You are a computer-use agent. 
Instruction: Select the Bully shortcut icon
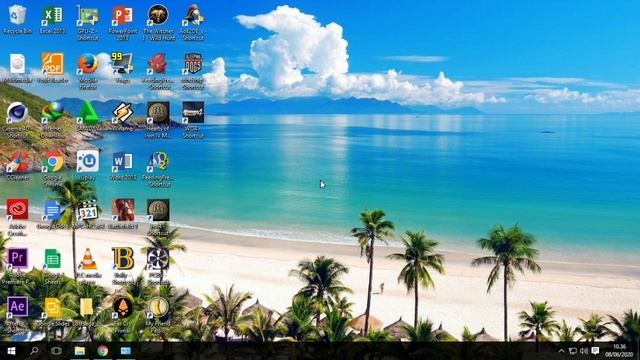click(122, 258)
